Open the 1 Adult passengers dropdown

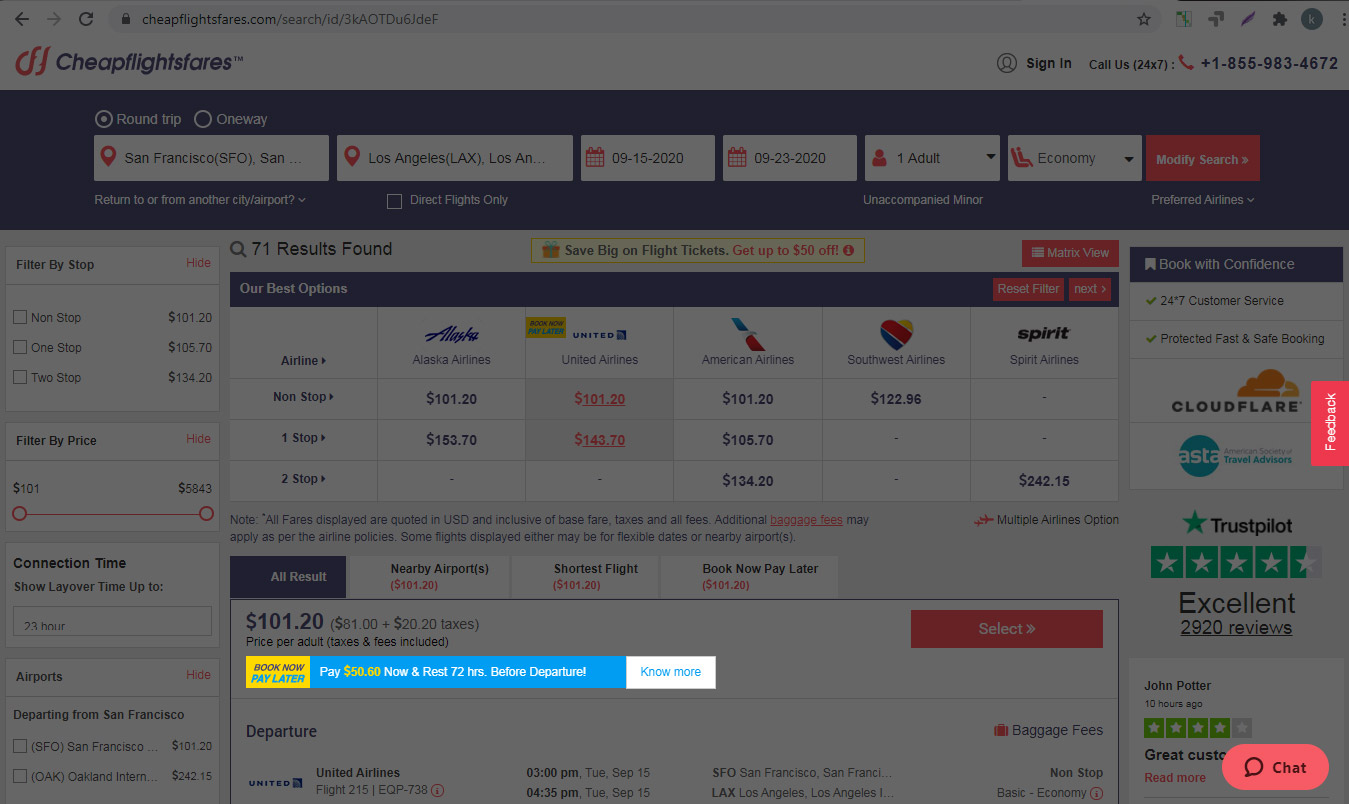pyautogui.click(x=932, y=158)
